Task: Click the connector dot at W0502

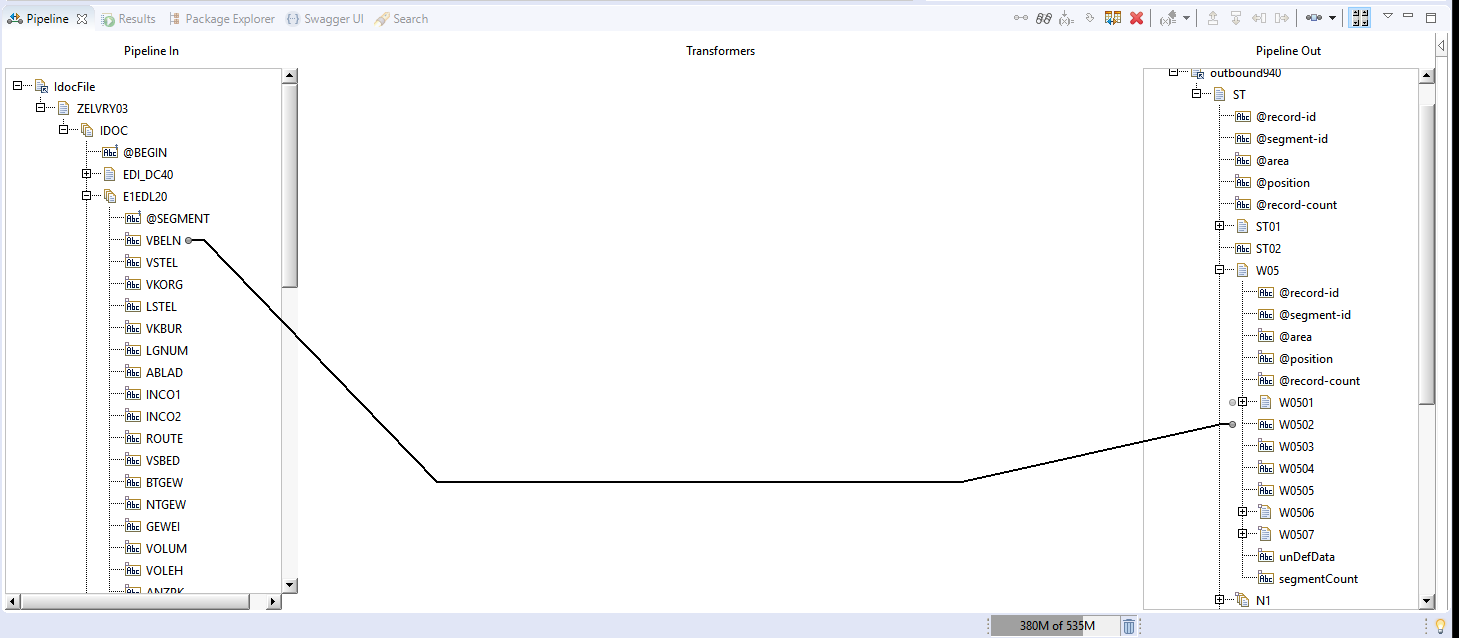Action: coord(1232,424)
